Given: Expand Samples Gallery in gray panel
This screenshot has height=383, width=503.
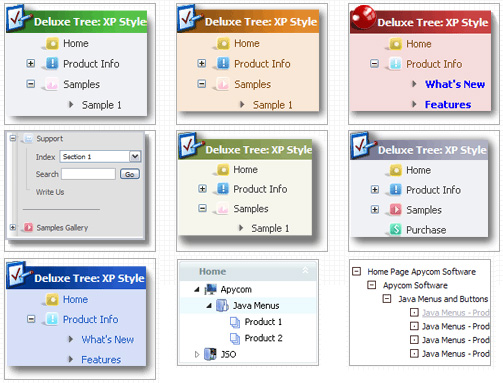Looking at the screenshot, I should 13,227.
